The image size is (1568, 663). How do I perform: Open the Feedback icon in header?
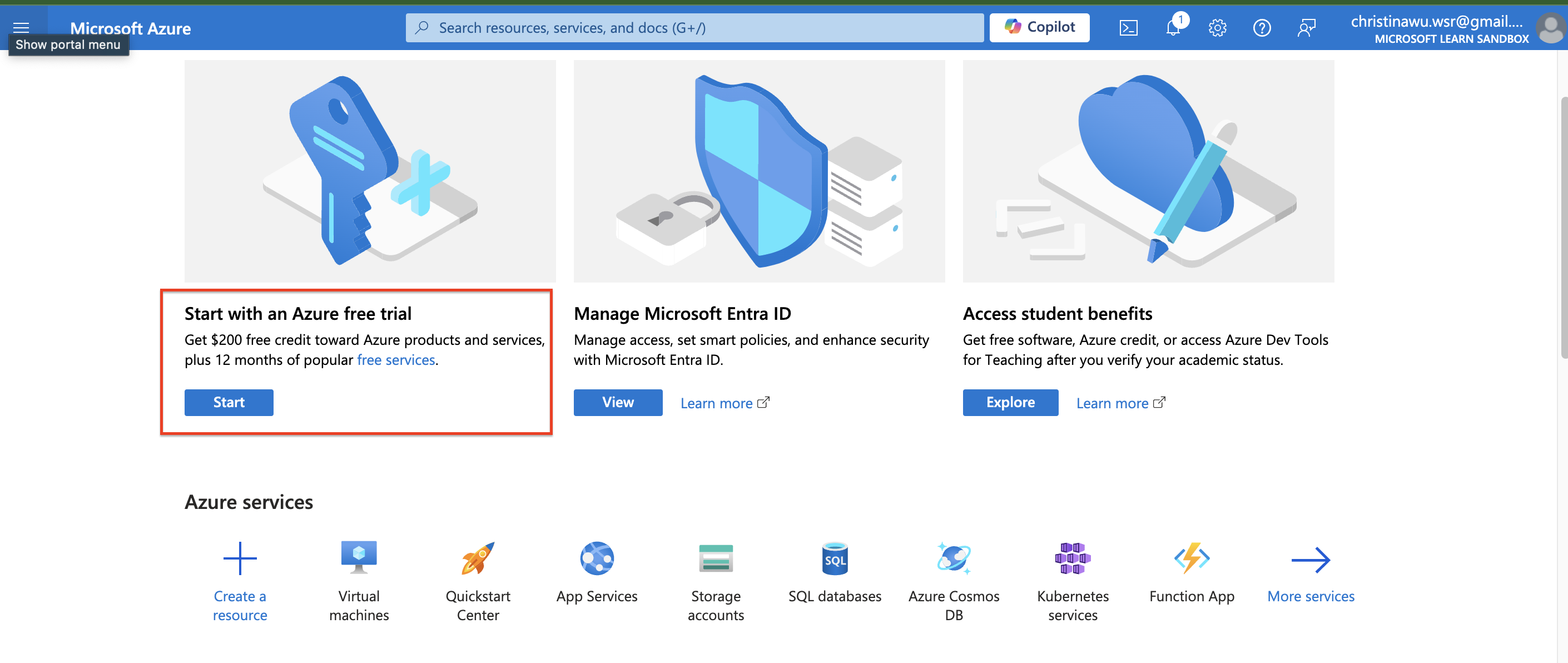click(x=1306, y=28)
